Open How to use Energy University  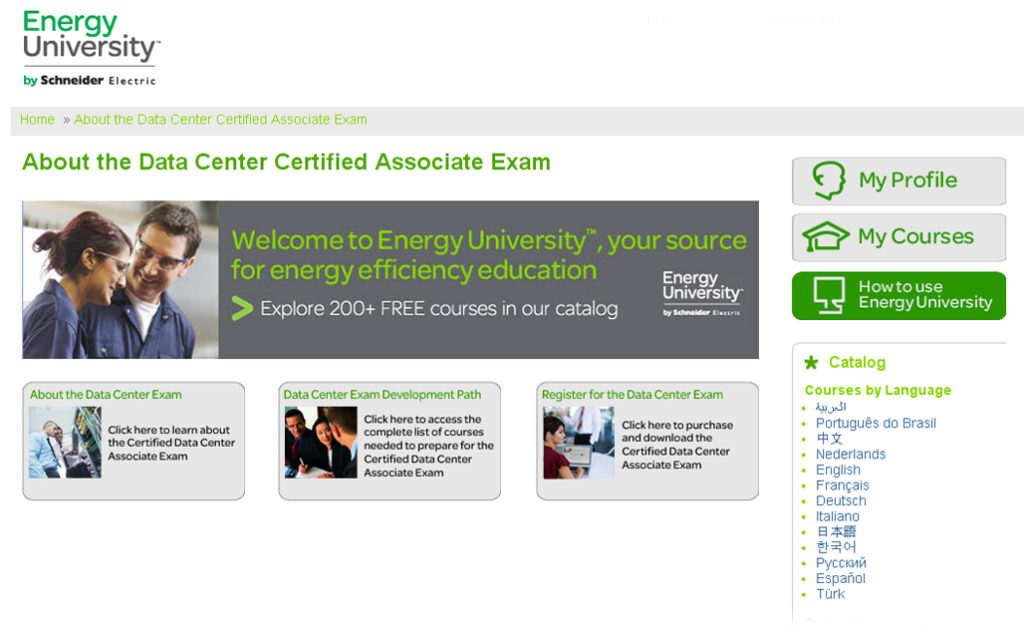coord(899,296)
